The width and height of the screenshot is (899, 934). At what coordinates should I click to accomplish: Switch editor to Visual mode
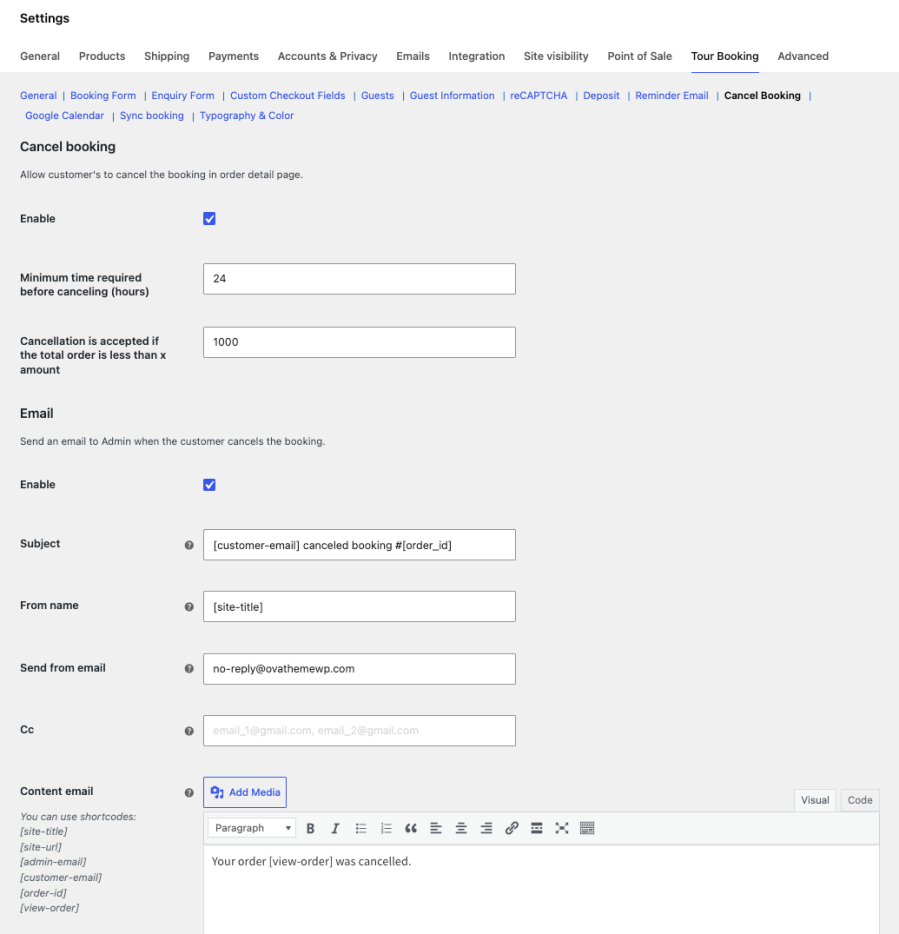point(815,800)
